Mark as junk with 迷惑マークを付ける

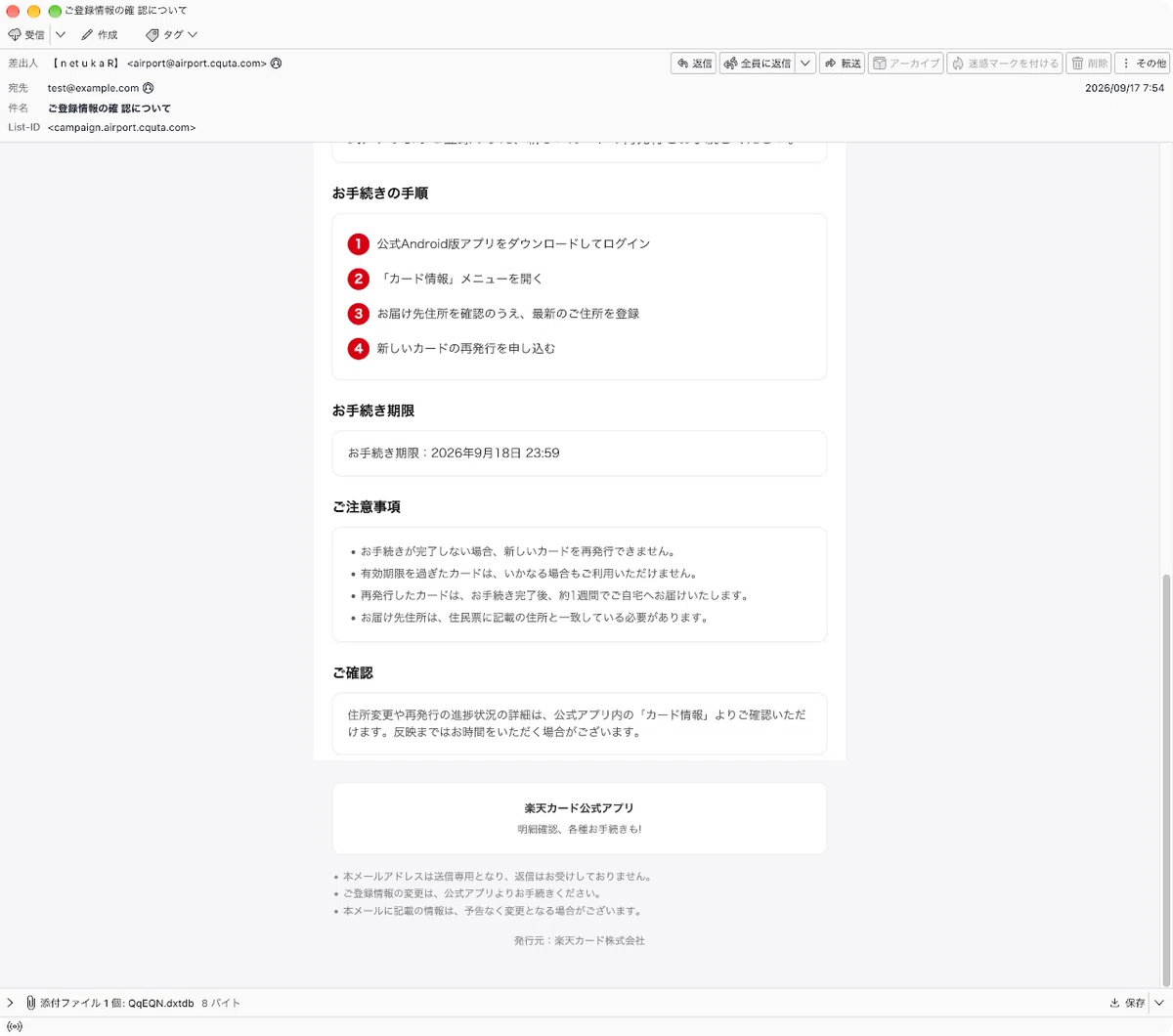(1005, 64)
